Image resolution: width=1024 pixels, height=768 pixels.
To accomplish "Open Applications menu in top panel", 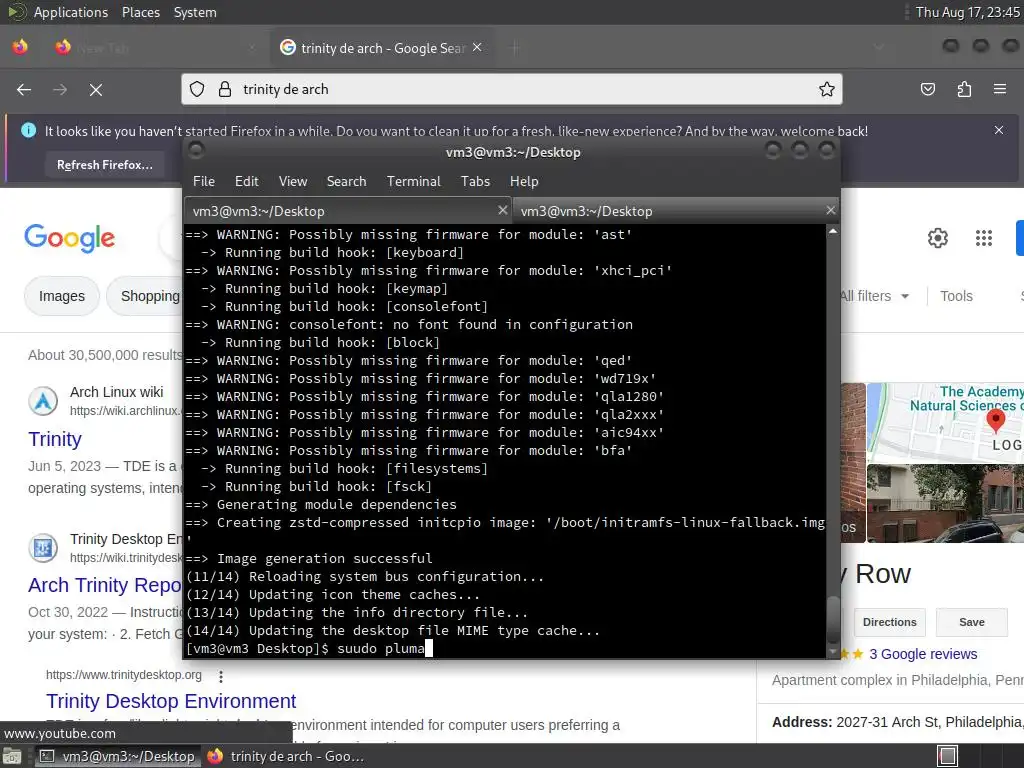I will pyautogui.click(x=71, y=12).
